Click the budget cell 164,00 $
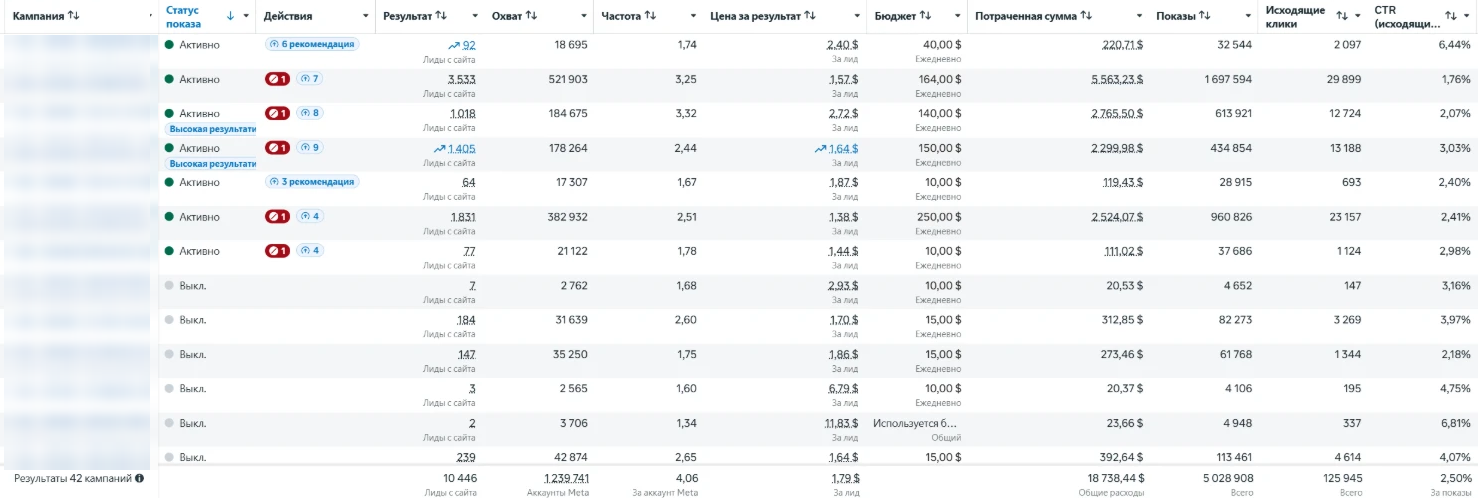1478x498 pixels. (941, 79)
